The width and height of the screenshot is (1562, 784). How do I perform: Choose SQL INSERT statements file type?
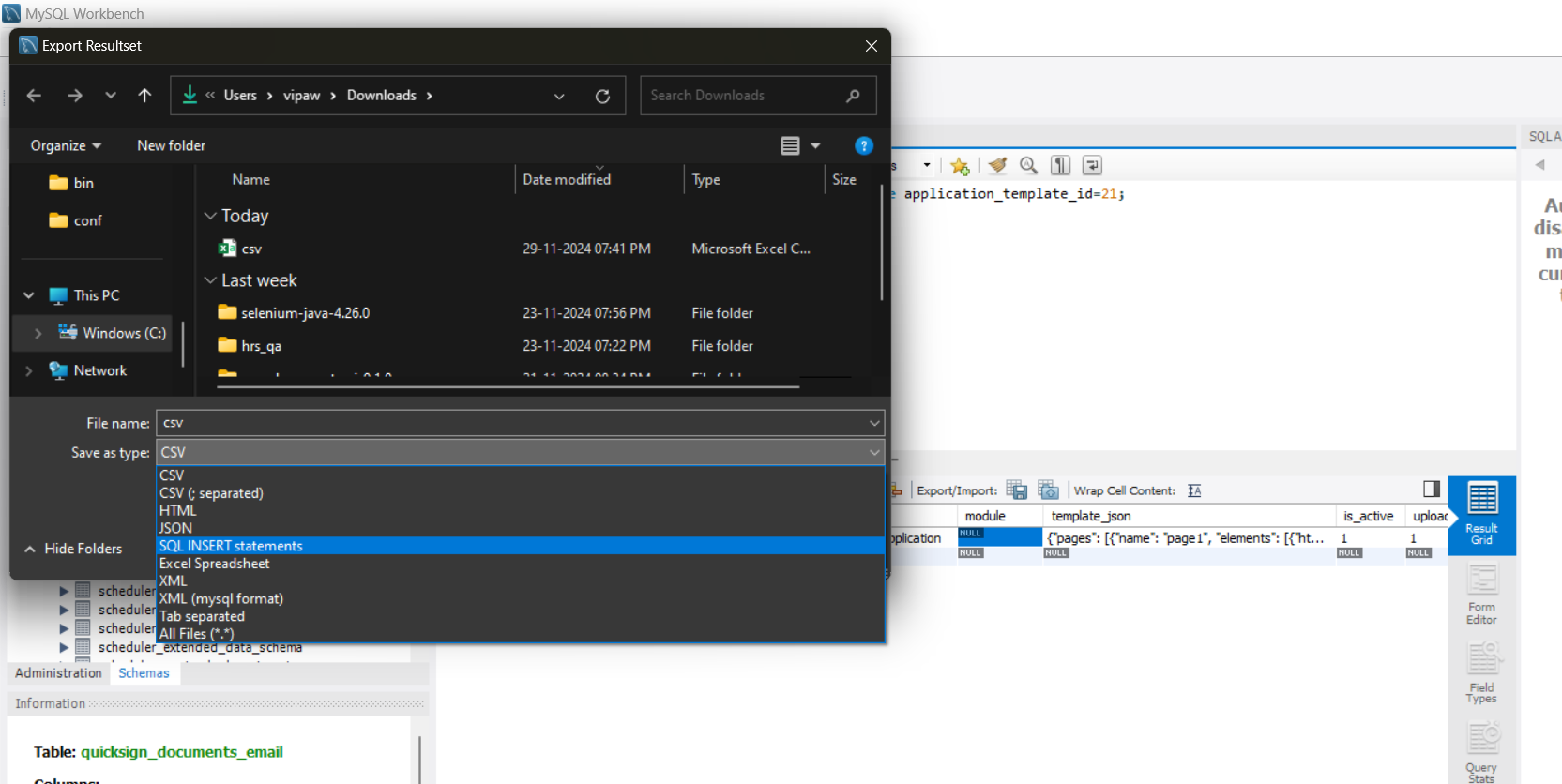pyautogui.click(x=521, y=546)
